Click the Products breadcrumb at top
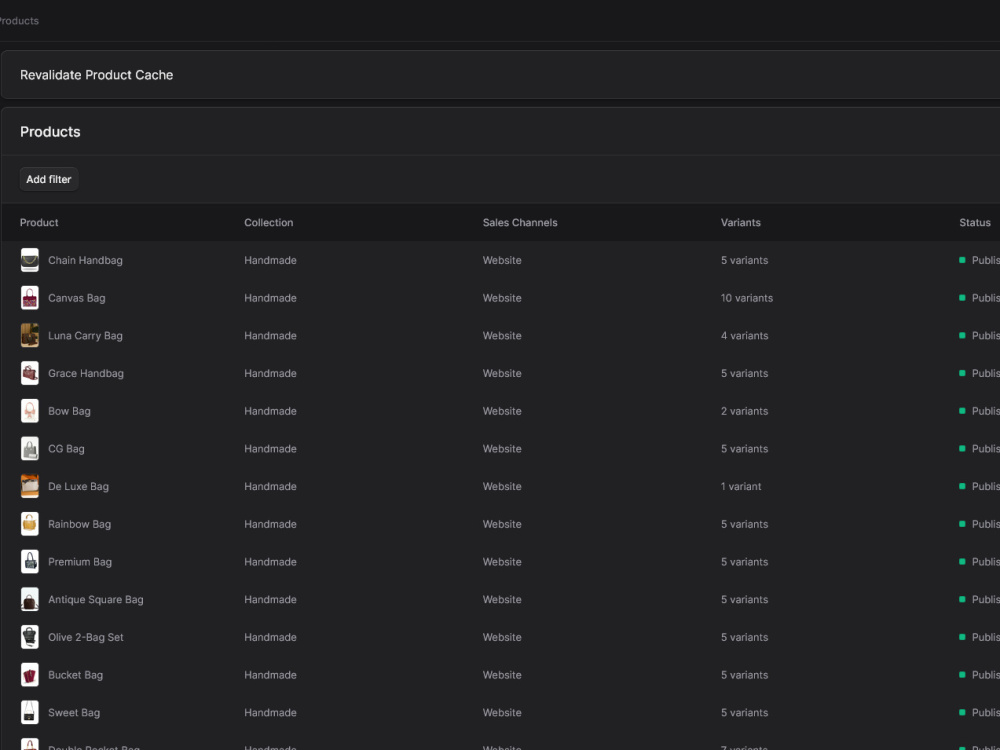 18,20
